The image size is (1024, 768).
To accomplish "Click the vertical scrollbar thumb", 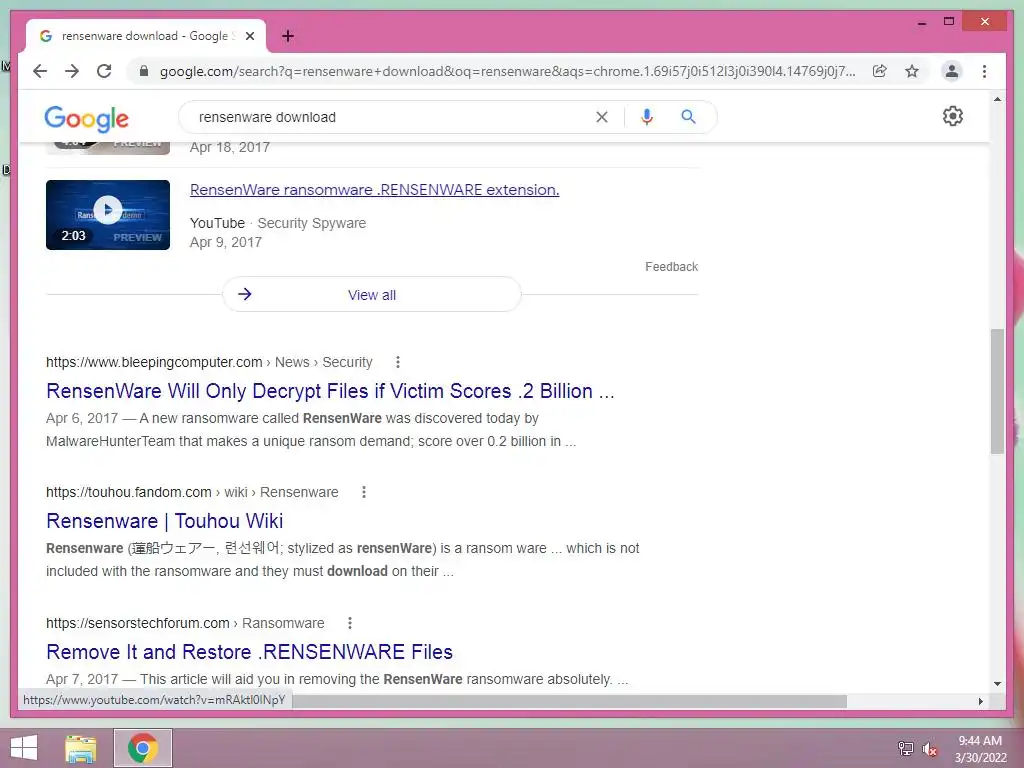I will pos(997,391).
